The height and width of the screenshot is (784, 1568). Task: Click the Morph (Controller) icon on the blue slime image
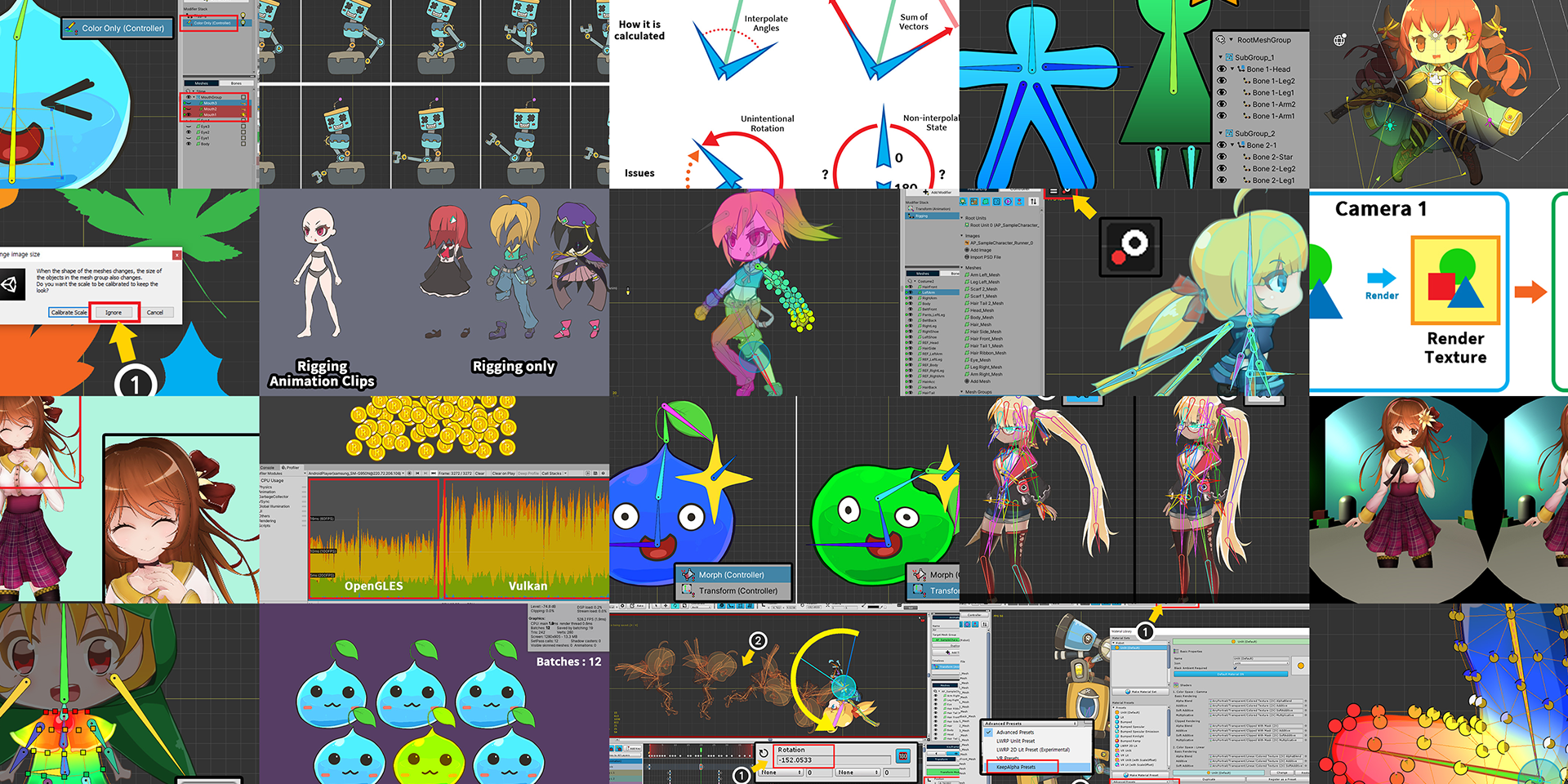pos(688,575)
